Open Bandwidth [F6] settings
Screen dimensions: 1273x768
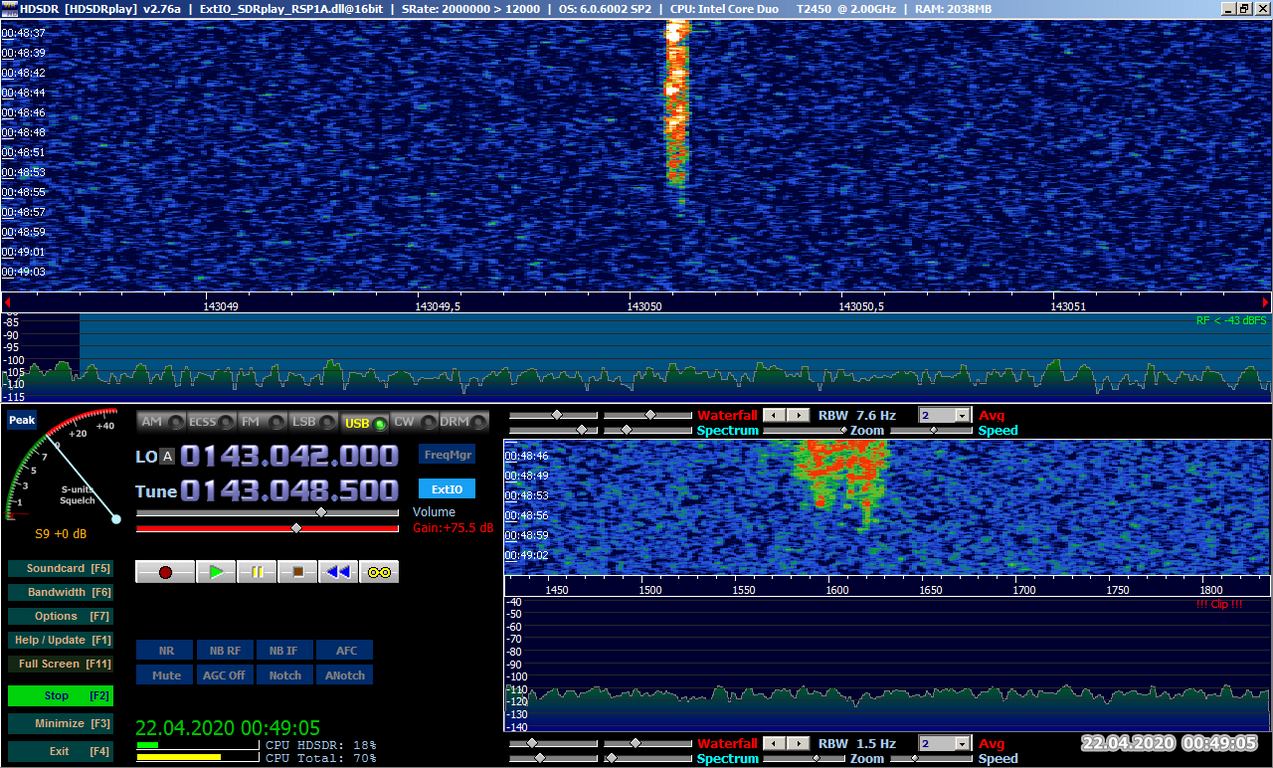pyautogui.click(x=60, y=592)
